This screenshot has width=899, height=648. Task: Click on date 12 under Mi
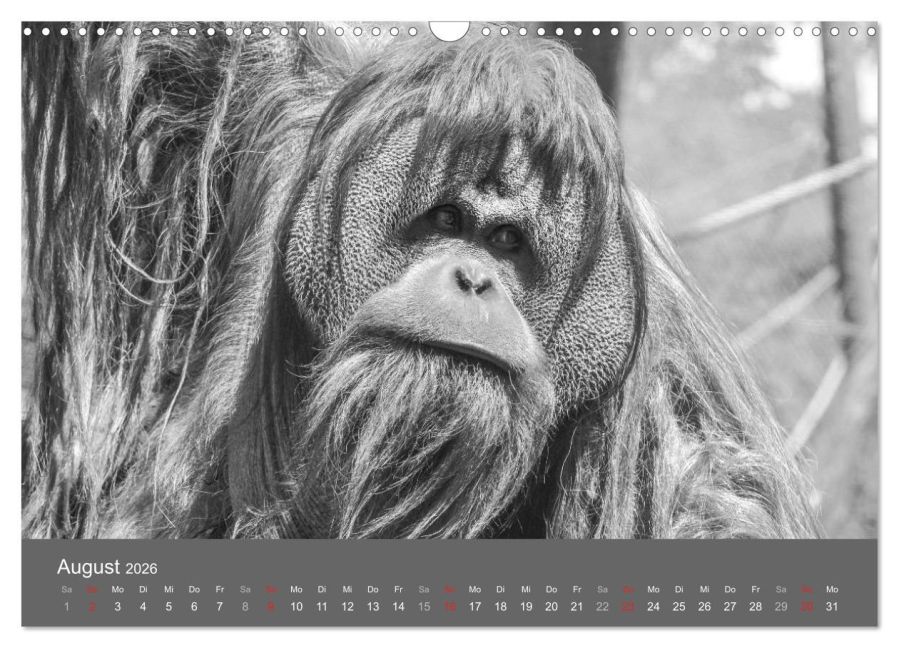[x=347, y=607]
